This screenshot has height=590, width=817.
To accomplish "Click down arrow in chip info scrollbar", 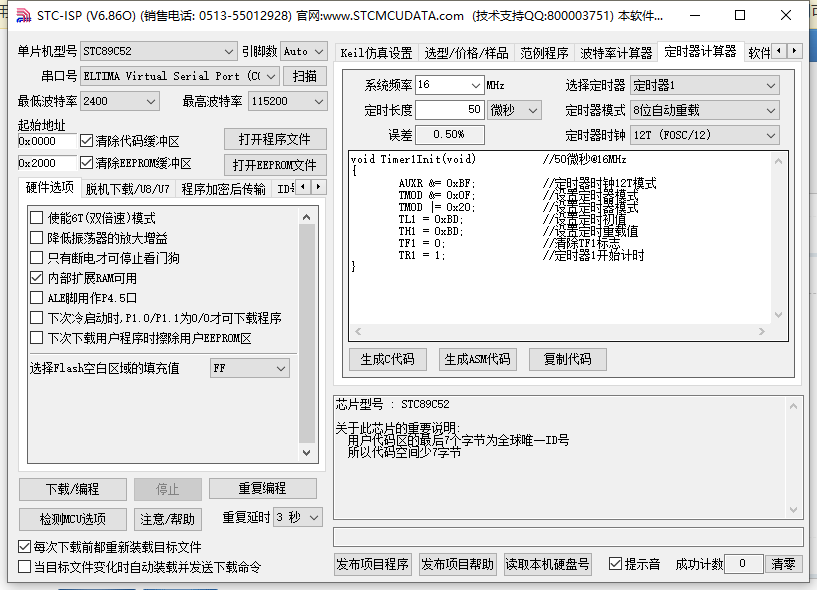I will (793, 510).
